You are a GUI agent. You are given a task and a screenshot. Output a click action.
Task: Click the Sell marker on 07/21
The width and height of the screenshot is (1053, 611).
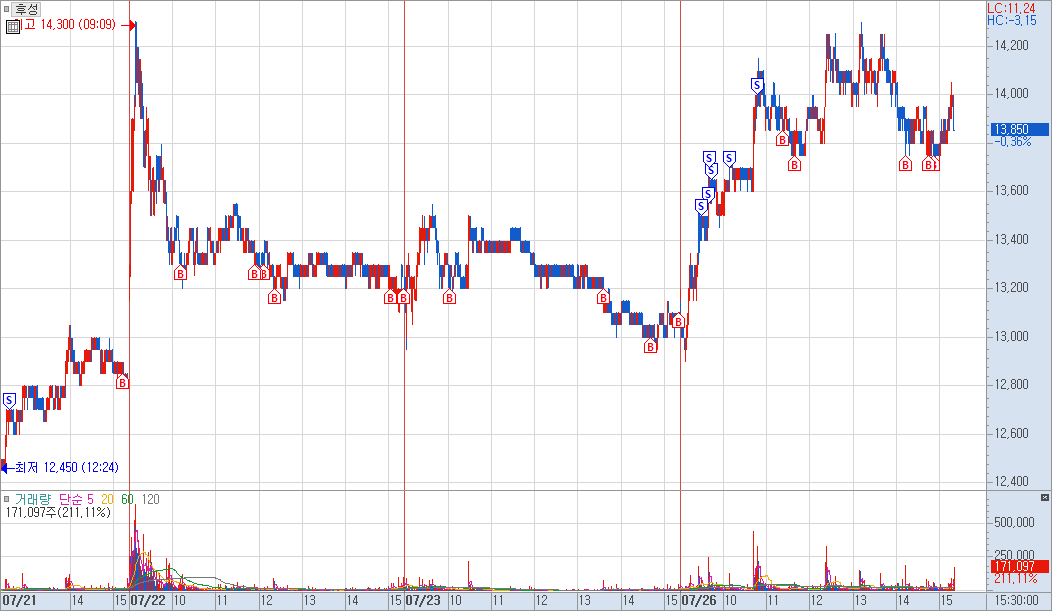point(9,401)
